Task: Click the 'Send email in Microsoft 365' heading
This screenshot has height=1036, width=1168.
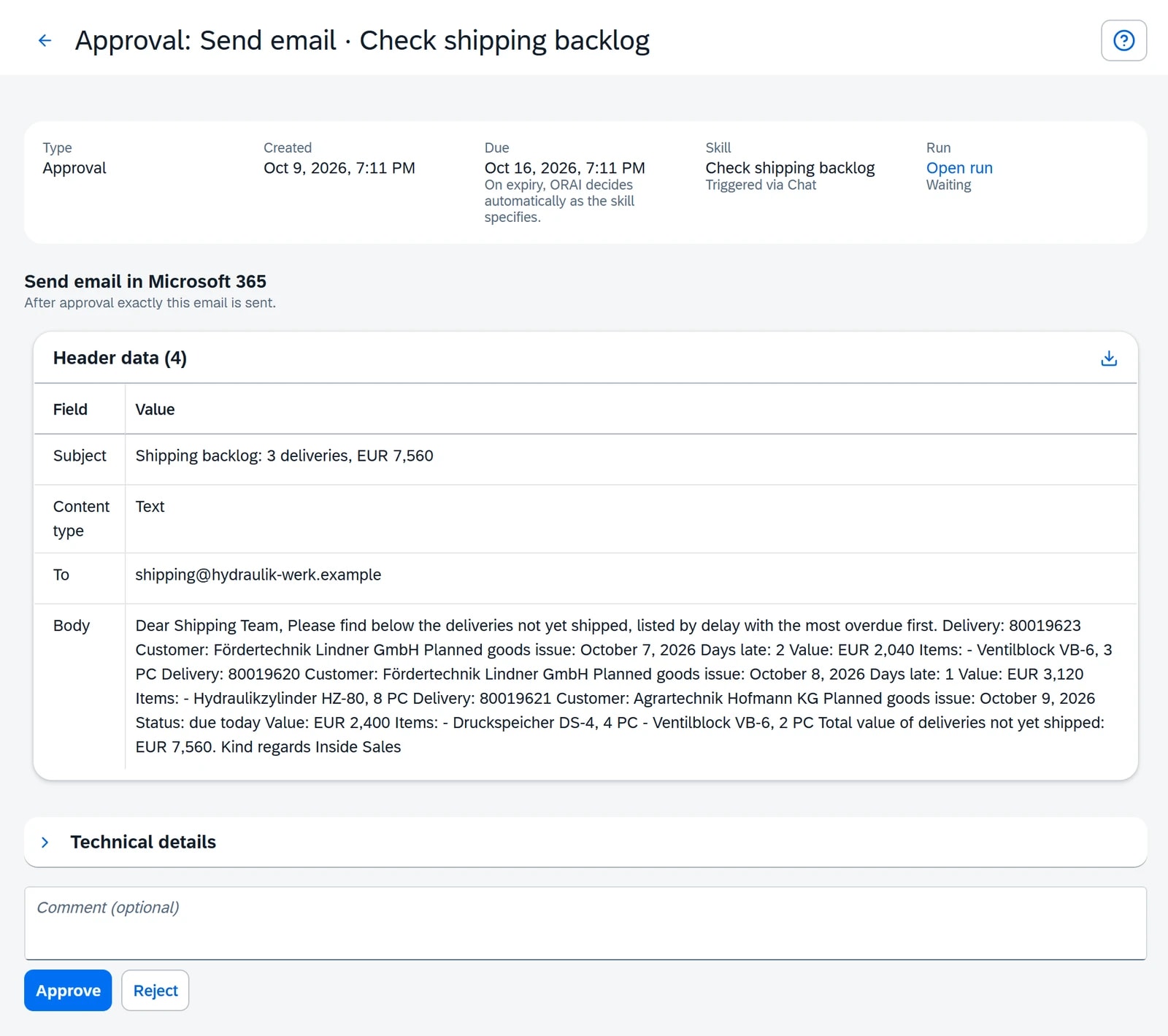Action: (x=145, y=282)
